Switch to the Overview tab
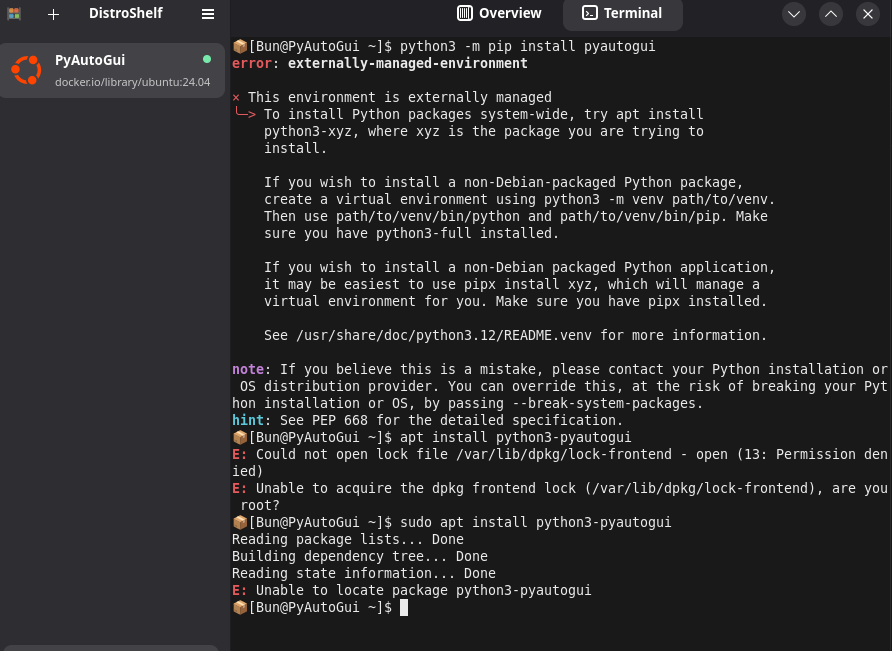 (x=499, y=13)
